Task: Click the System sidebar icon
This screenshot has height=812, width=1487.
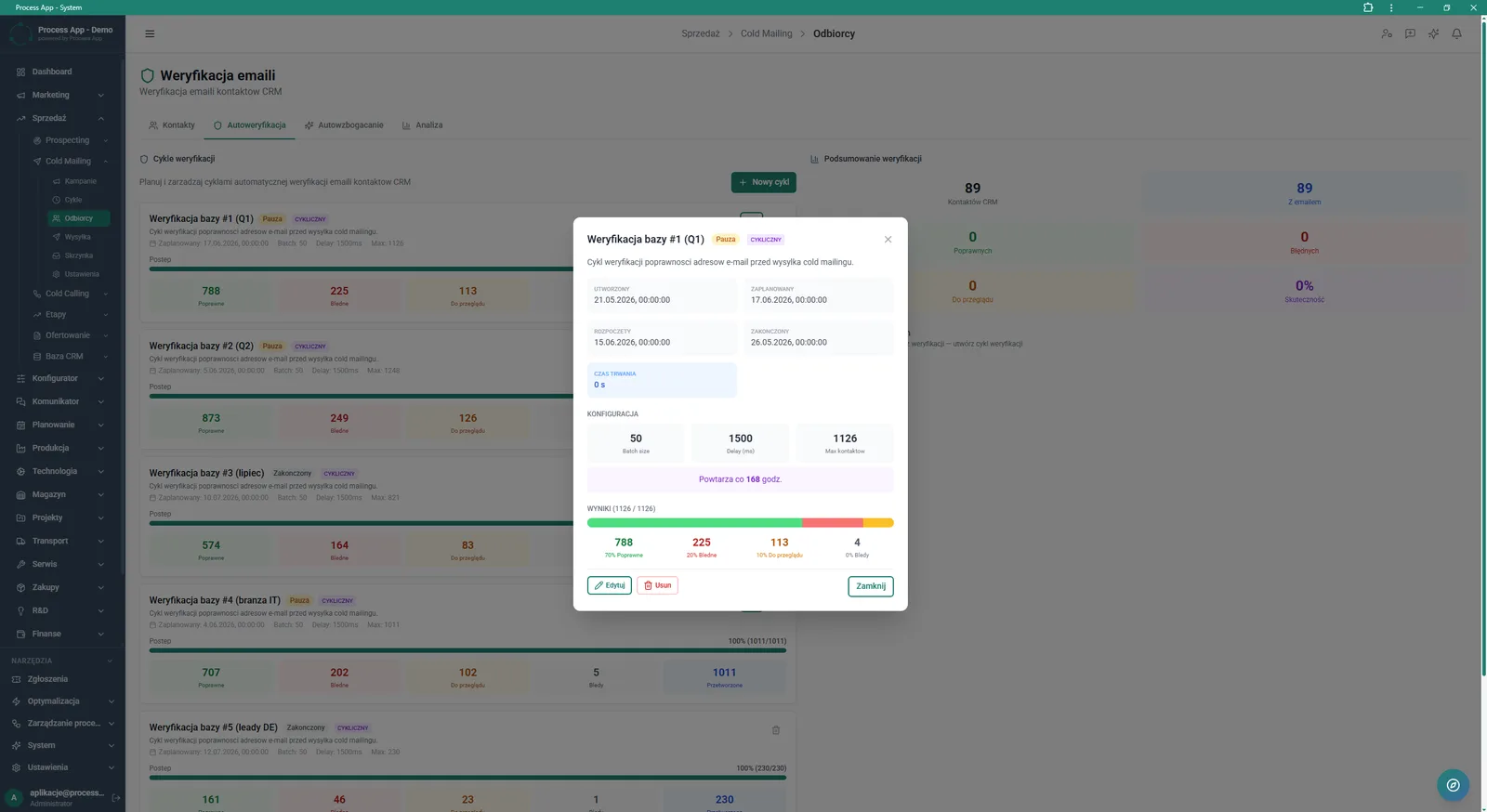Action: click(x=16, y=745)
